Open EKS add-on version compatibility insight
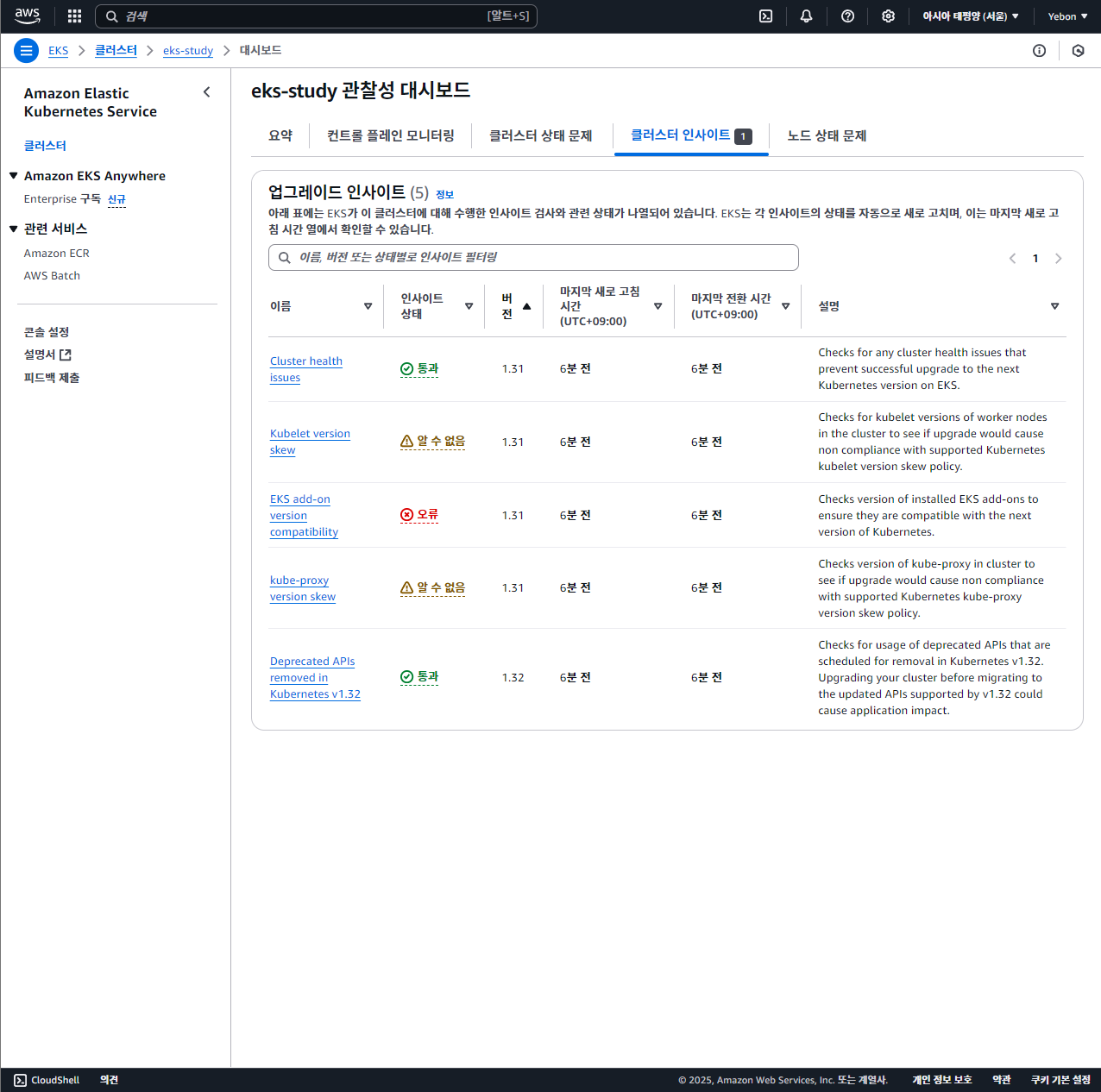 (304, 515)
